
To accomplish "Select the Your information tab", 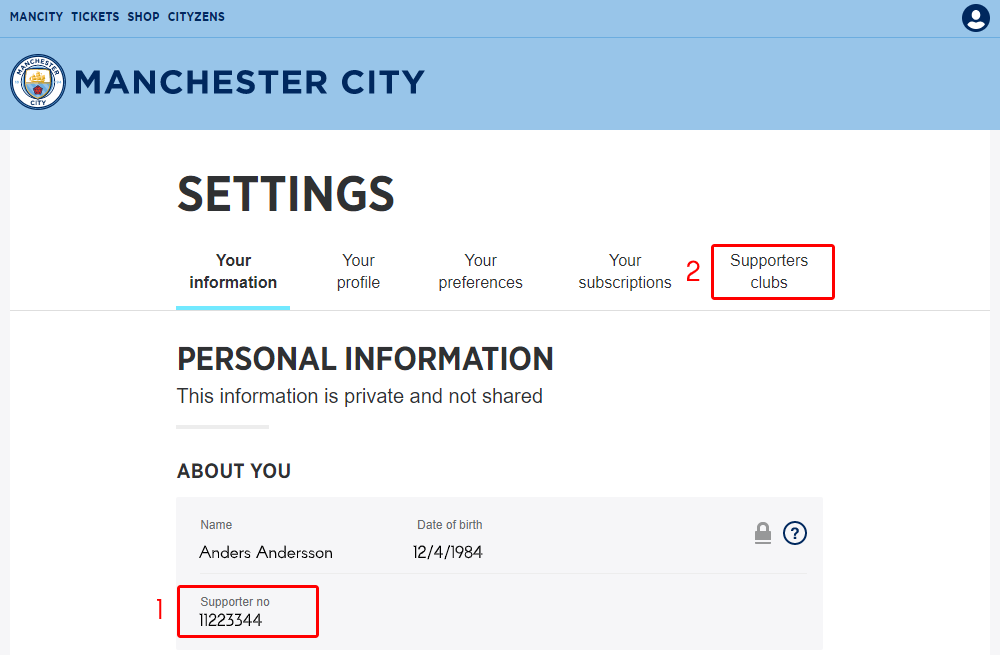I will (x=233, y=272).
